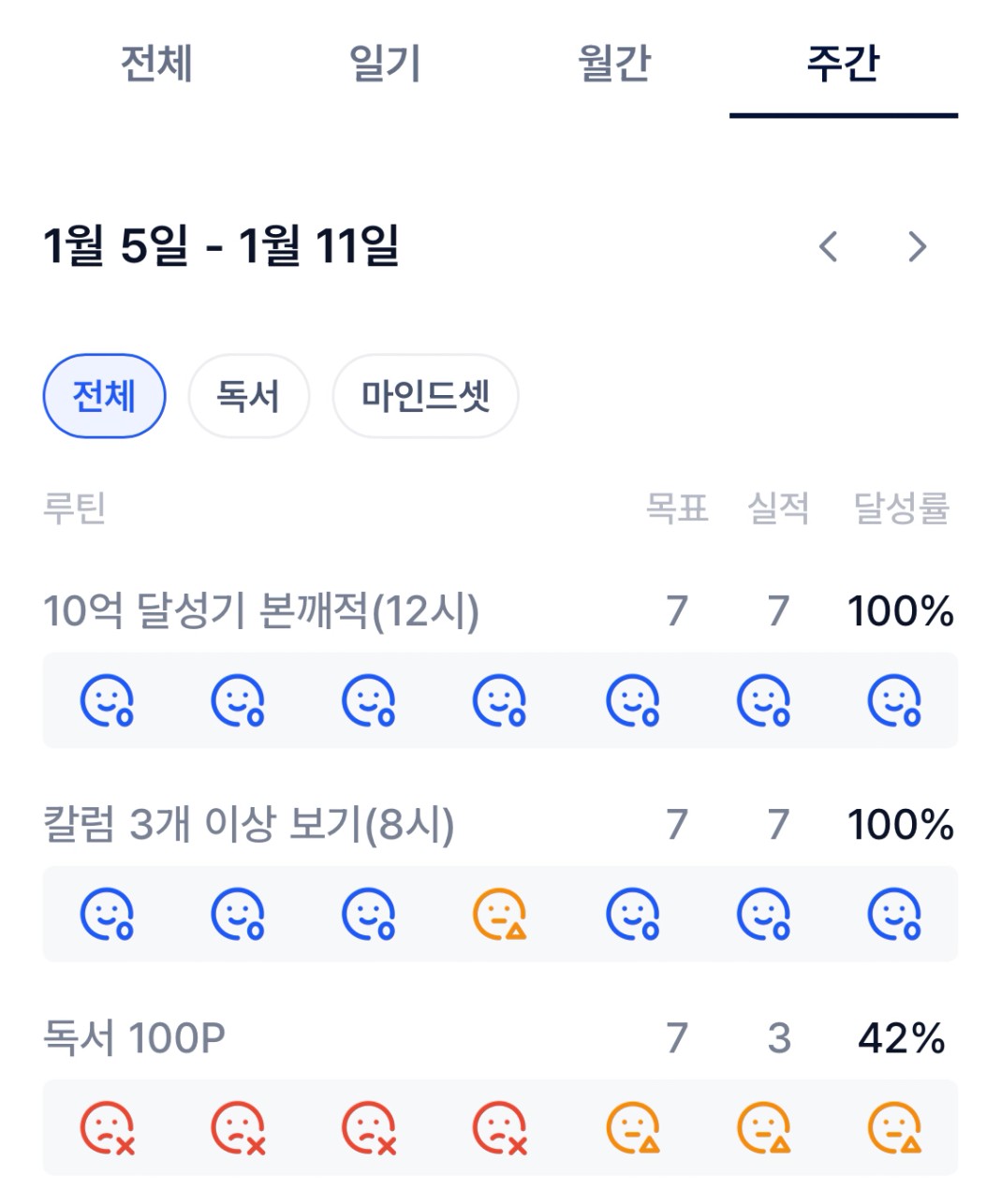Open the 독서 100P routine title
Viewport: 1001px width, 1204px height.
[x=135, y=1037]
